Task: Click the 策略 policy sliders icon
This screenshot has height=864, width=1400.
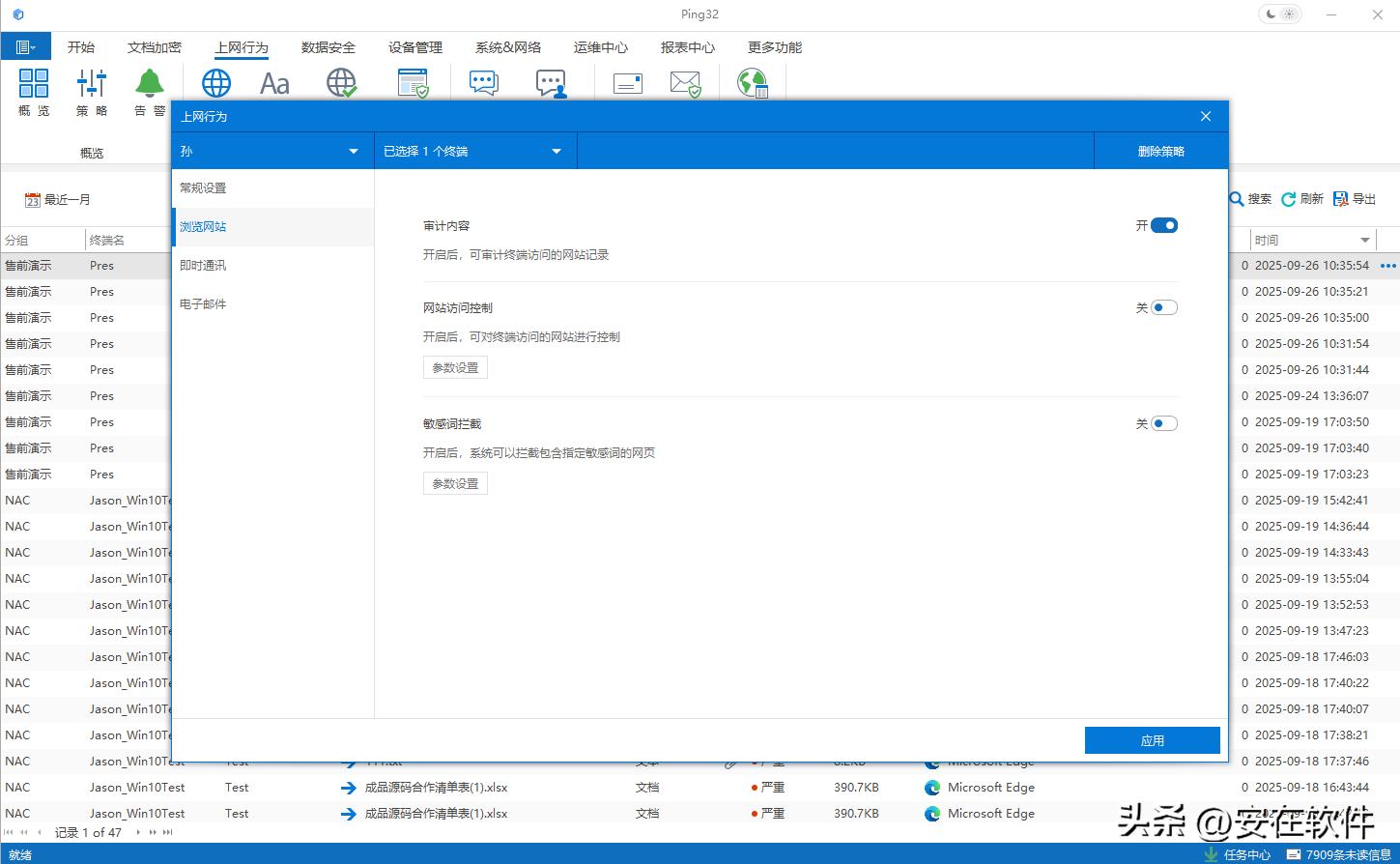Action: 92,84
